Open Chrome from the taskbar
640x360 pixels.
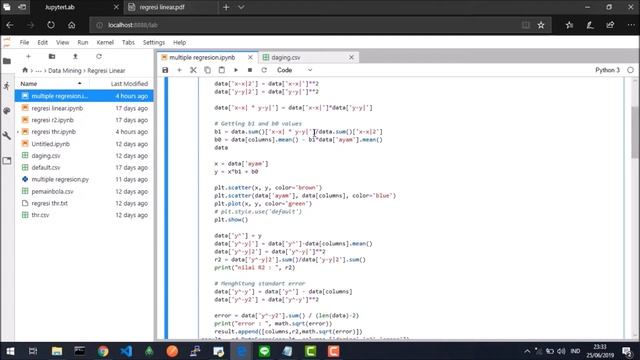tap(103, 351)
